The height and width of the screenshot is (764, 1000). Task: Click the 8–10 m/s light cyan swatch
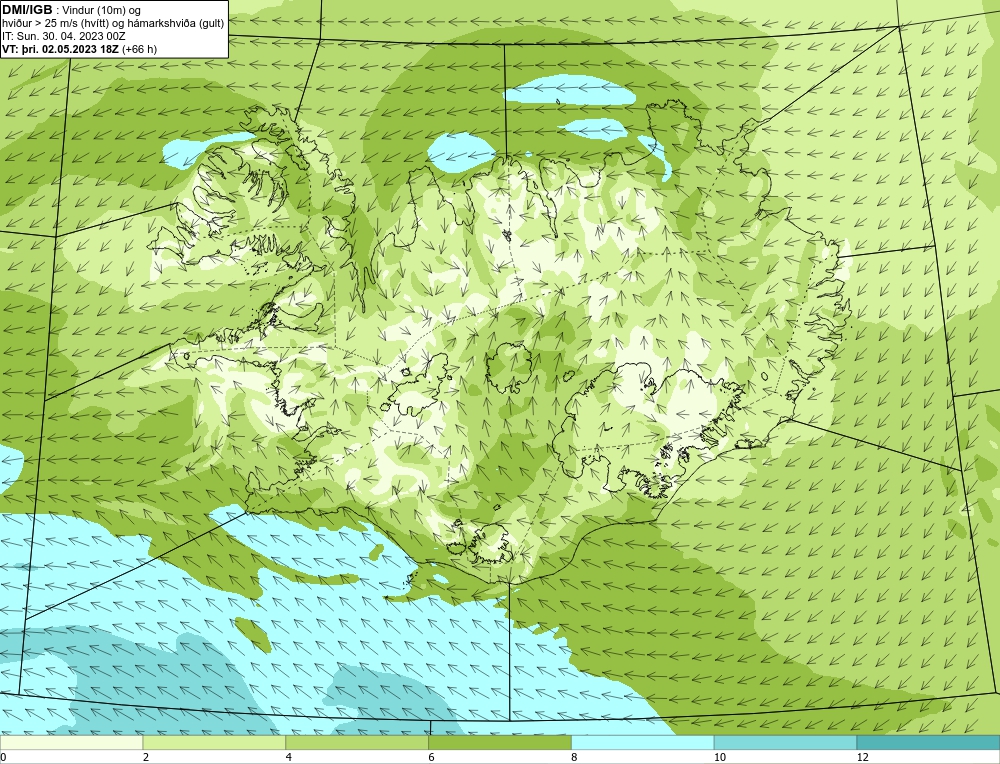point(643,743)
